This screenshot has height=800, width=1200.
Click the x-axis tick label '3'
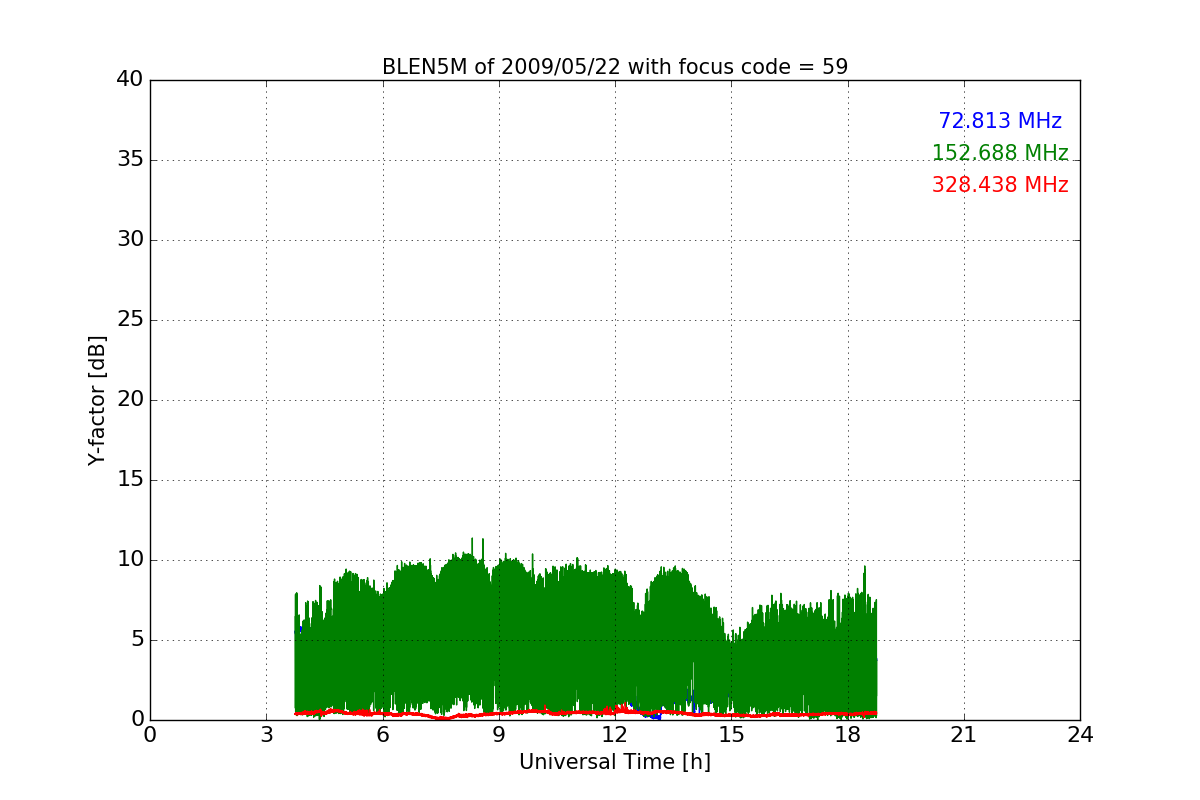pyautogui.click(x=266, y=735)
